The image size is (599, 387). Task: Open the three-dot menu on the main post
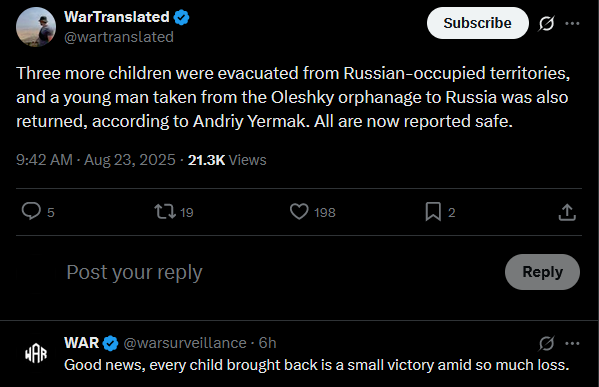pyautogui.click(x=572, y=23)
